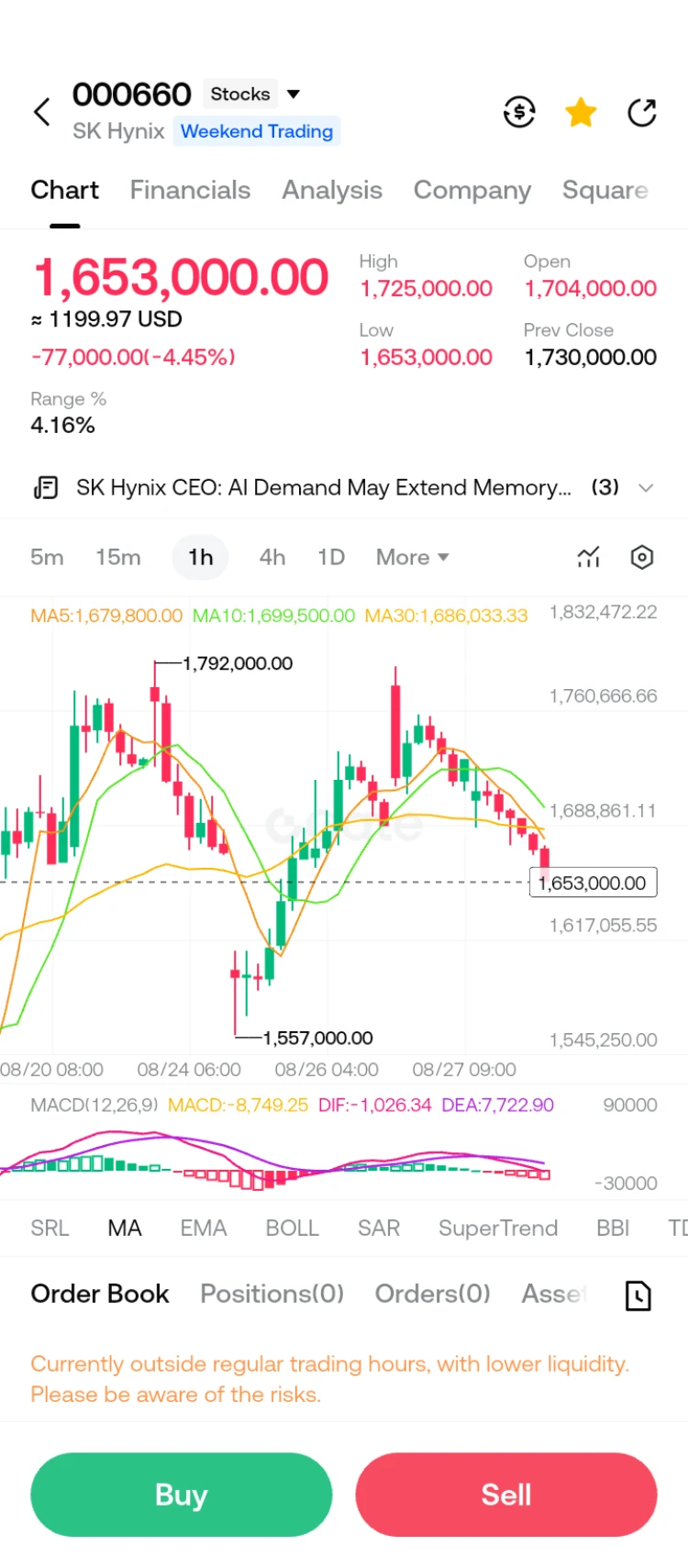688x1568 pixels.
Task: Tap the chart indicators icon
Action: pos(588,557)
